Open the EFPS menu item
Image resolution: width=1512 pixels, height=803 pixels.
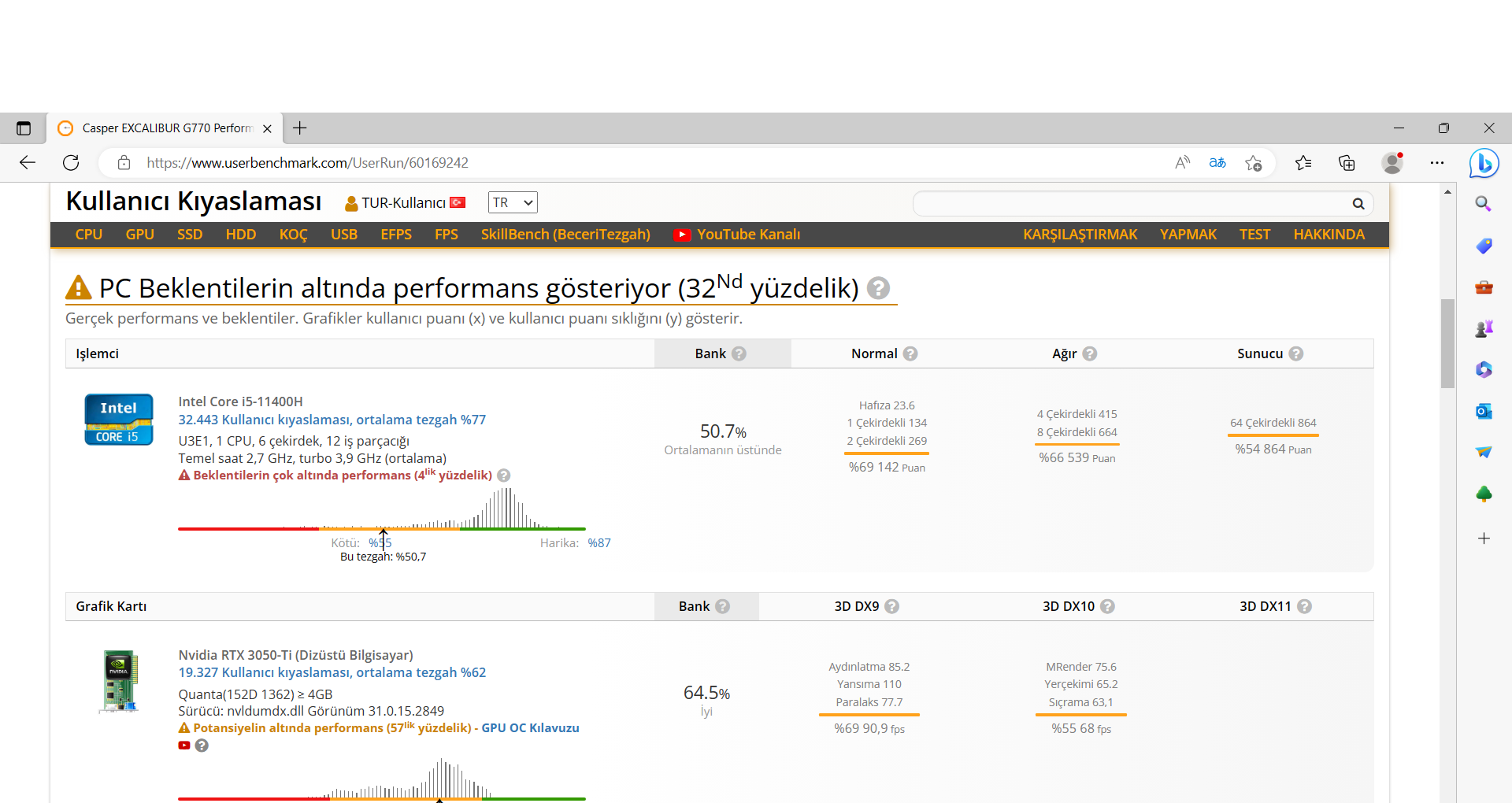[x=396, y=235]
